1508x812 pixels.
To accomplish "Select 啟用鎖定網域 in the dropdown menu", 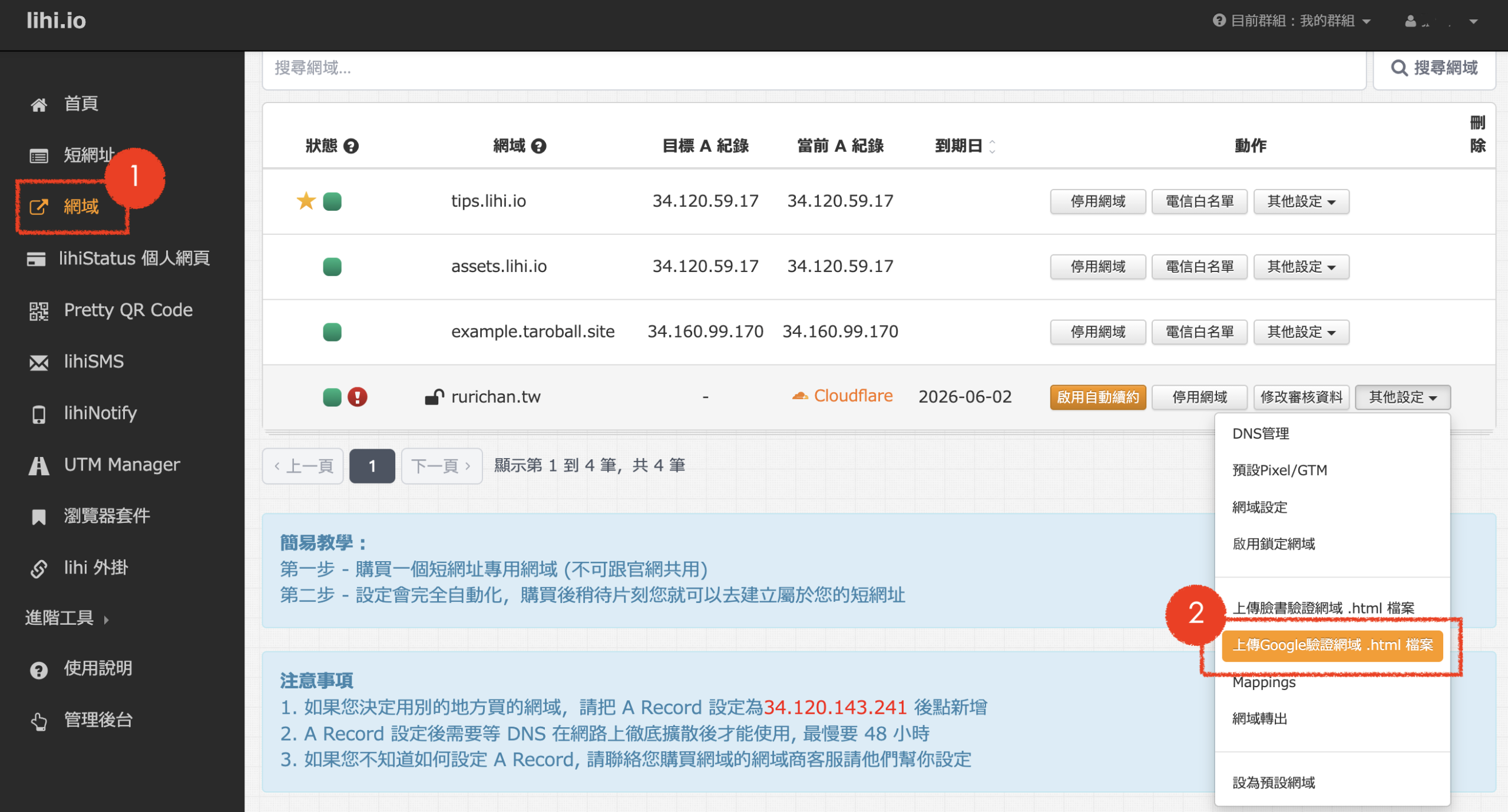I will point(1274,543).
